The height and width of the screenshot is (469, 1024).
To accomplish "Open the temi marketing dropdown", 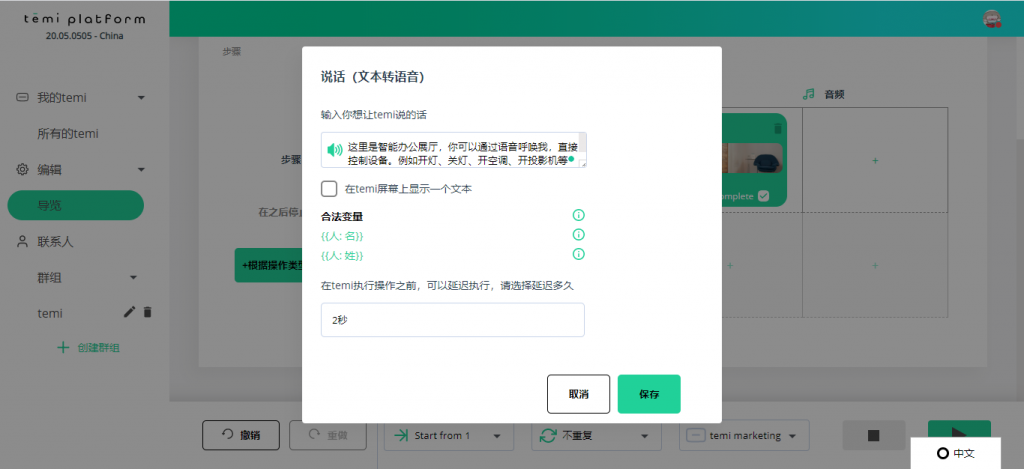I will coord(744,436).
